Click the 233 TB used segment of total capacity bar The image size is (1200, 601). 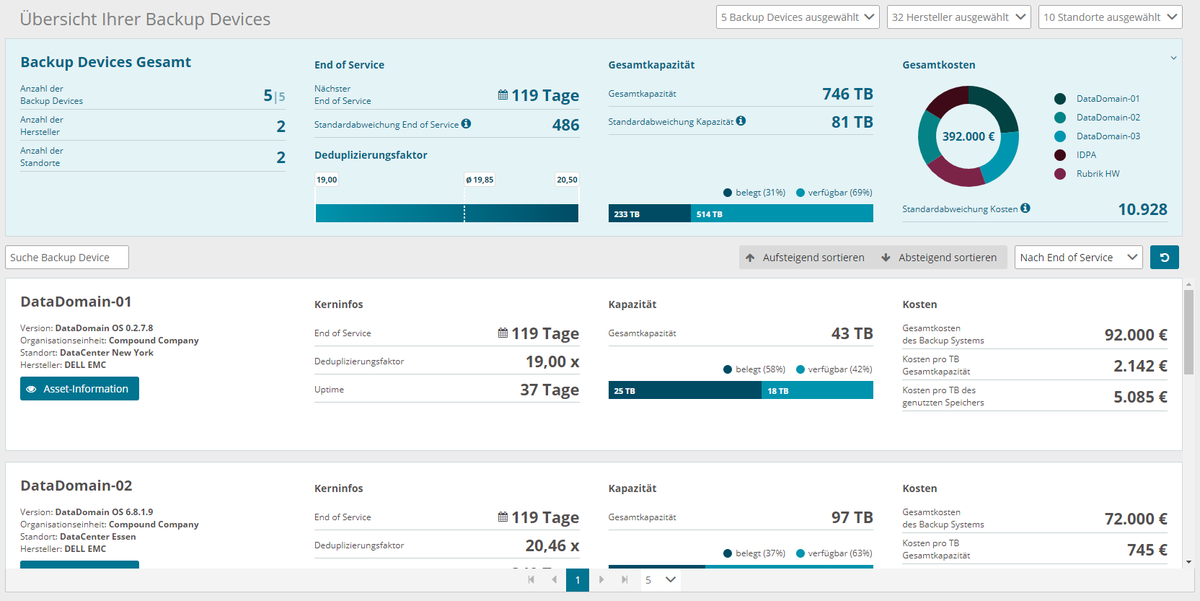[649, 214]
